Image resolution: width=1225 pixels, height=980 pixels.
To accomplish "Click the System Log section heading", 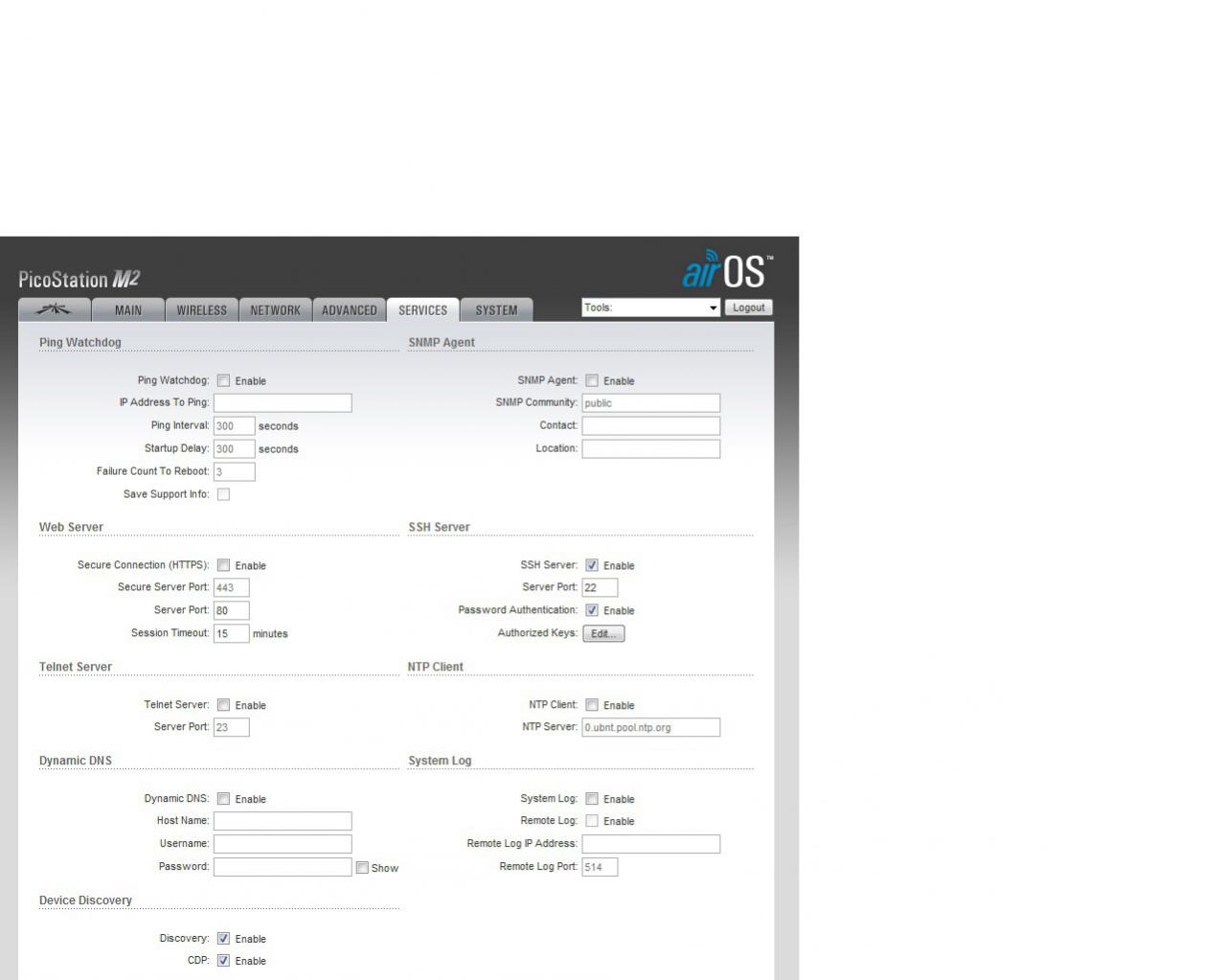I will click(440, 762).
